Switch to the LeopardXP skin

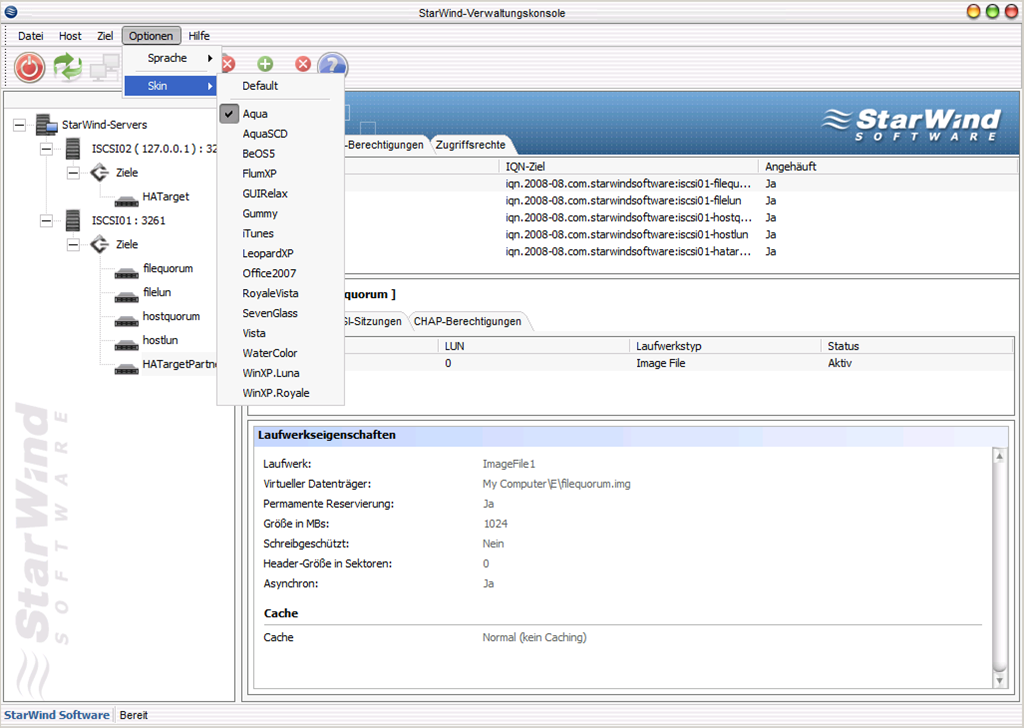pyautogui.click(x=268, y=253)
